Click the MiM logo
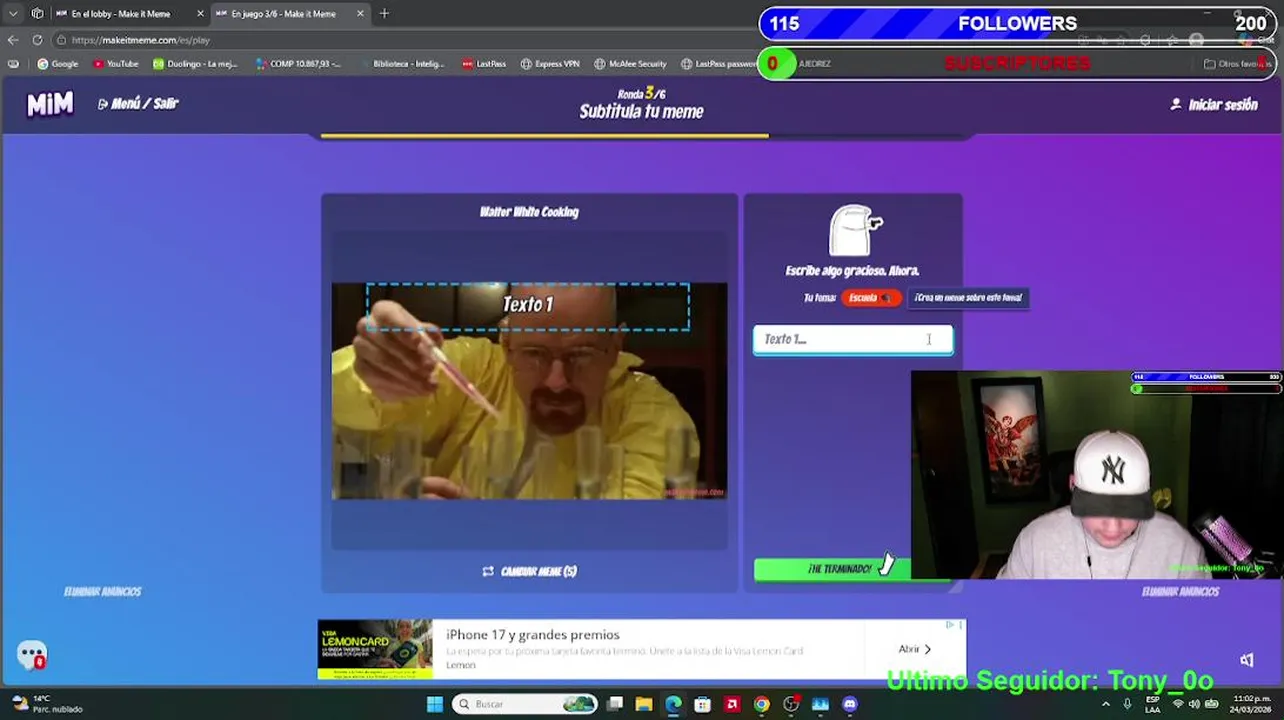 50,103
